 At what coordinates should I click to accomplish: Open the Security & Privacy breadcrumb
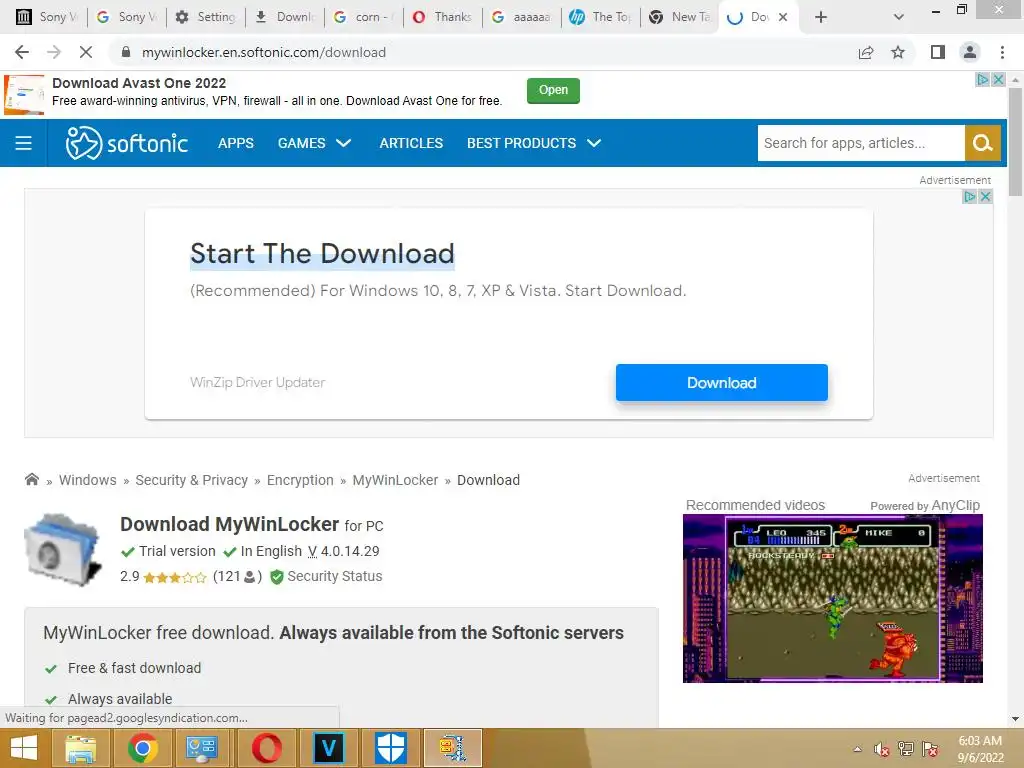[x=191, y=480]
